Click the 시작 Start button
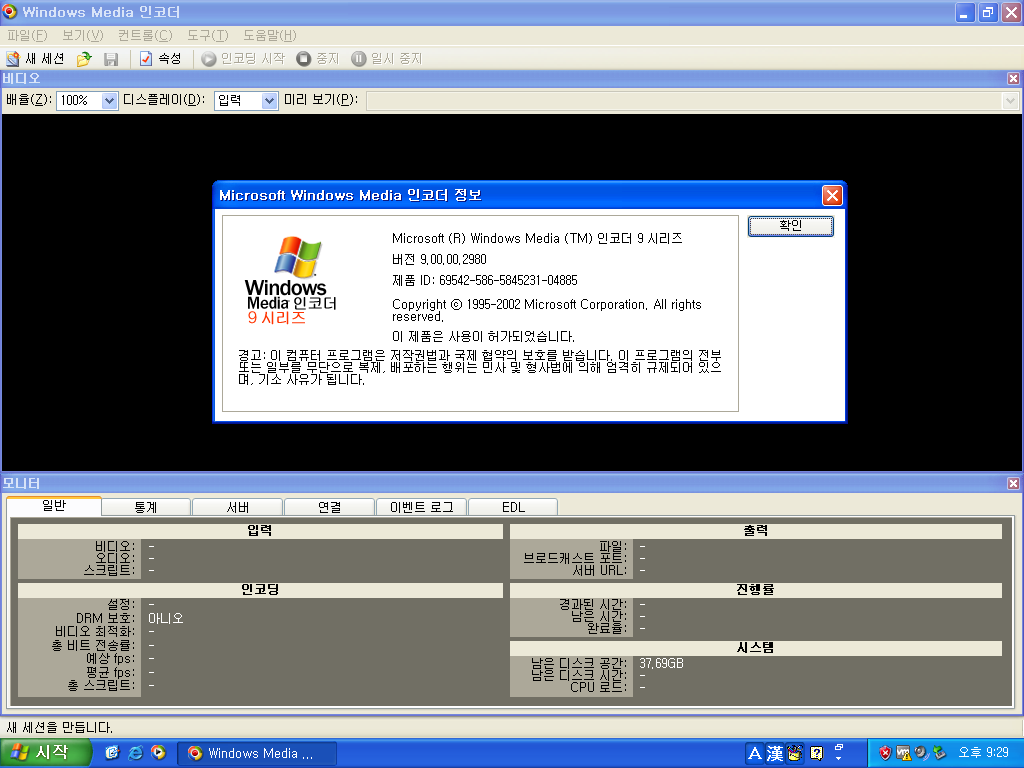 click(45, 753)
